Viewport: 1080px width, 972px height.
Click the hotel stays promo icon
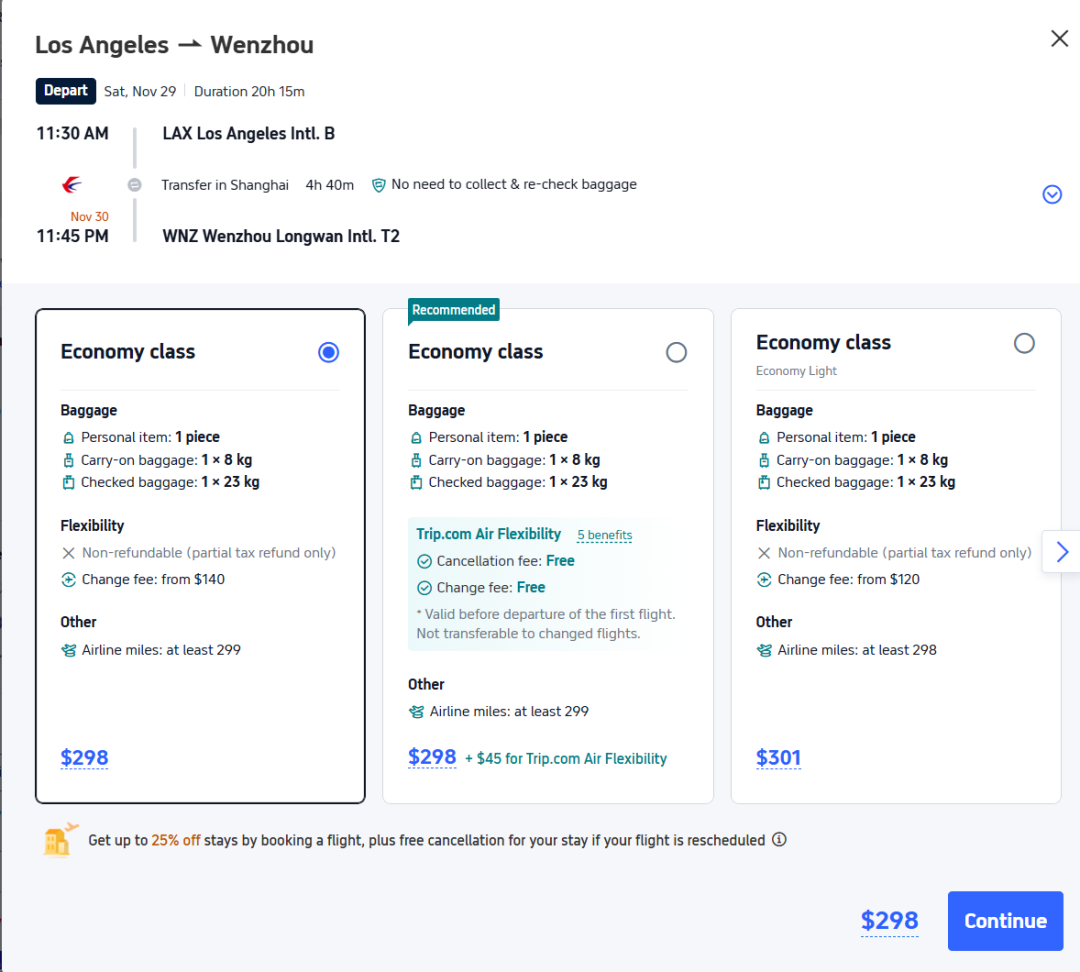[x=61, y=840]
